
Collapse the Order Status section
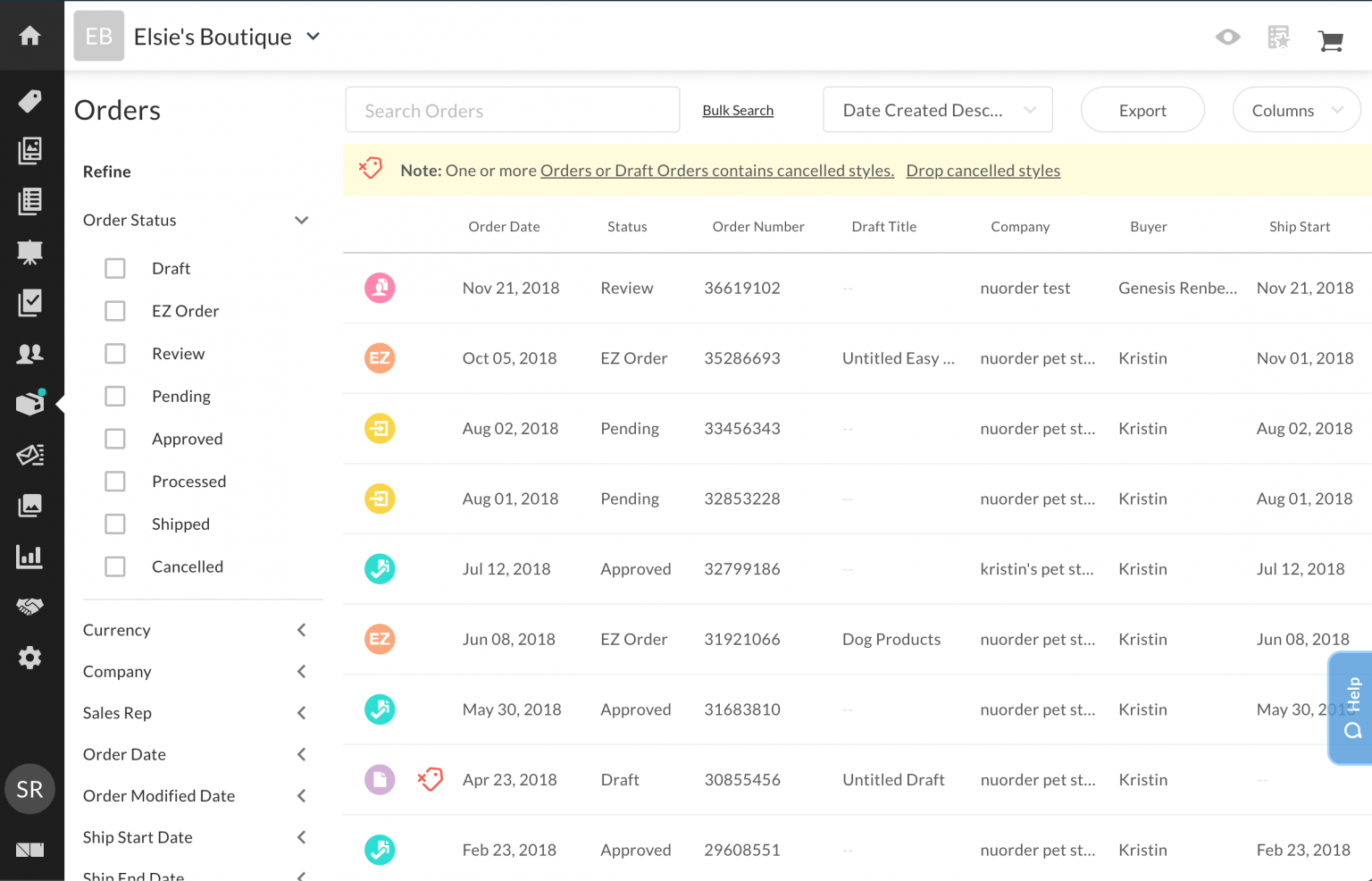(x=302, y=220)
